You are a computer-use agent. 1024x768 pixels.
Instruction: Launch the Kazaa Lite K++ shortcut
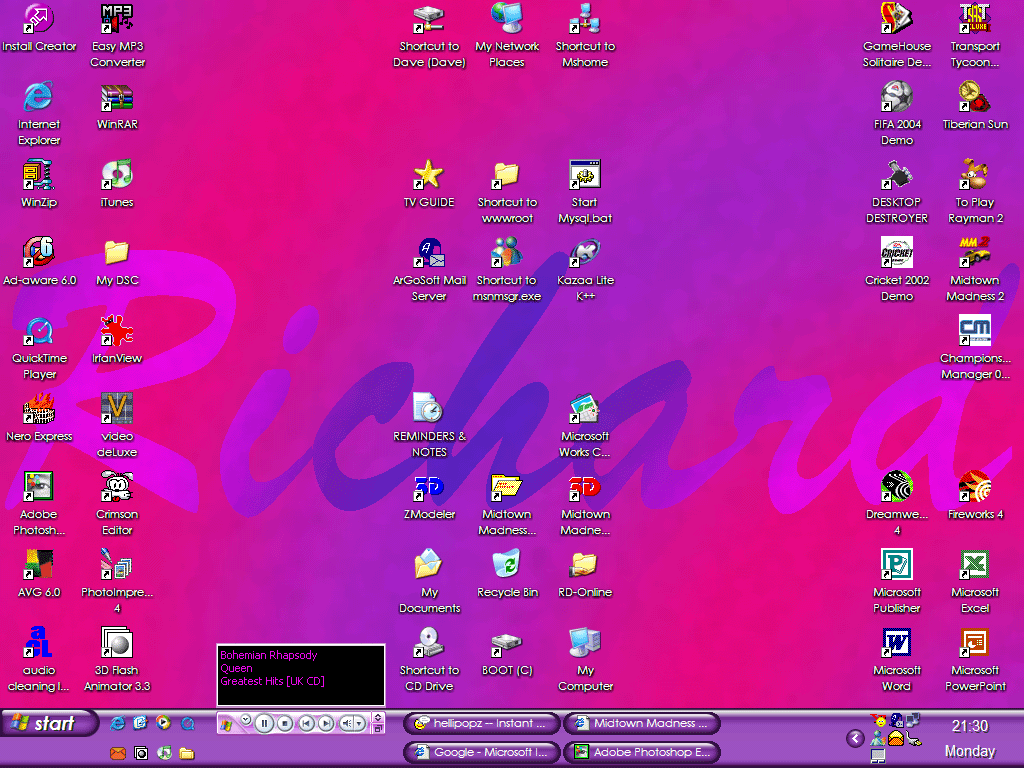[x=585, y=254]
